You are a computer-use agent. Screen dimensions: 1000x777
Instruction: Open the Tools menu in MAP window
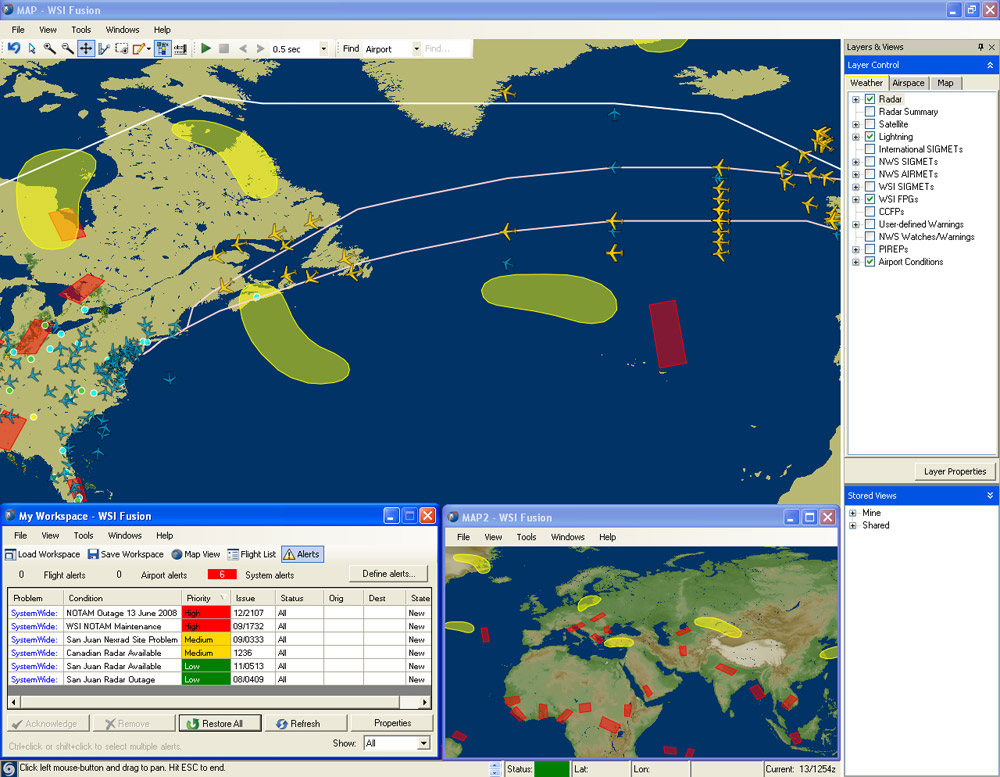coord(81,30)
